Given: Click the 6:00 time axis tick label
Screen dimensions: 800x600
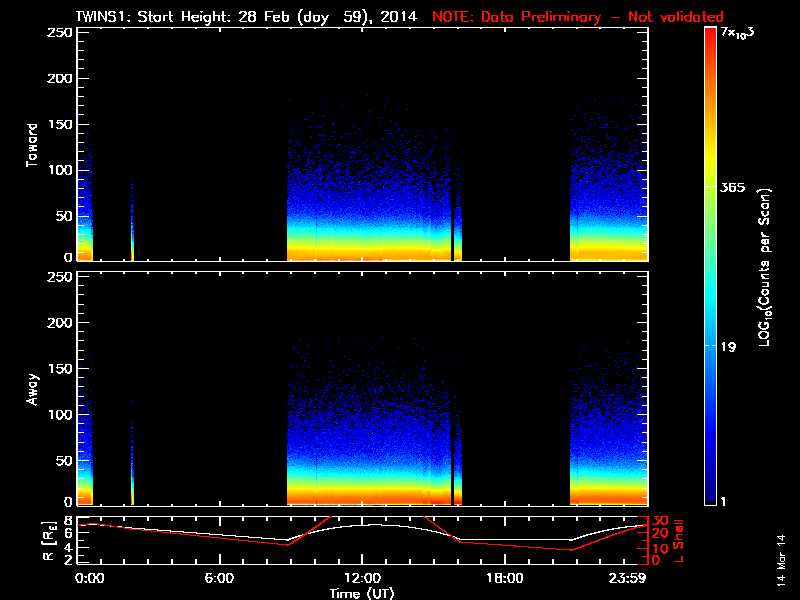Looking at the screenshot, I should click(219, 578).
